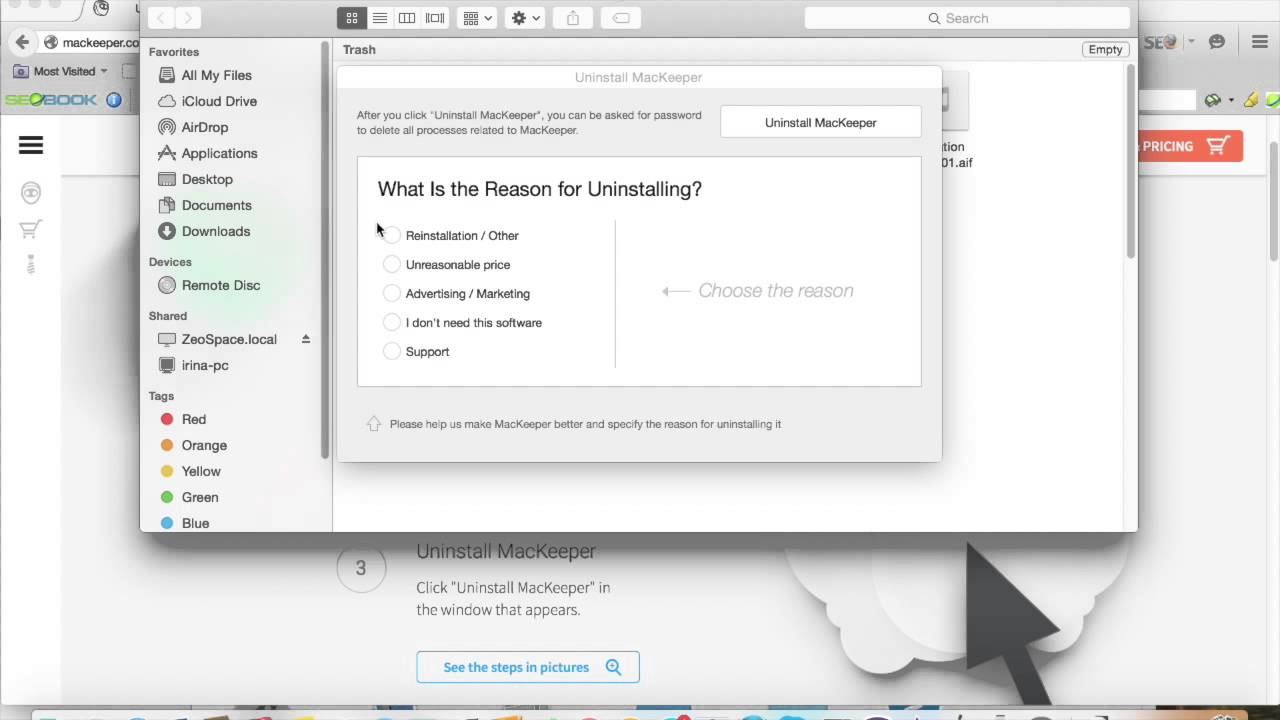Image resolution: width=1280 pixels, height=720 pixels.
Task: Click the Finder edit tags icon
Action: pos(621,18)
